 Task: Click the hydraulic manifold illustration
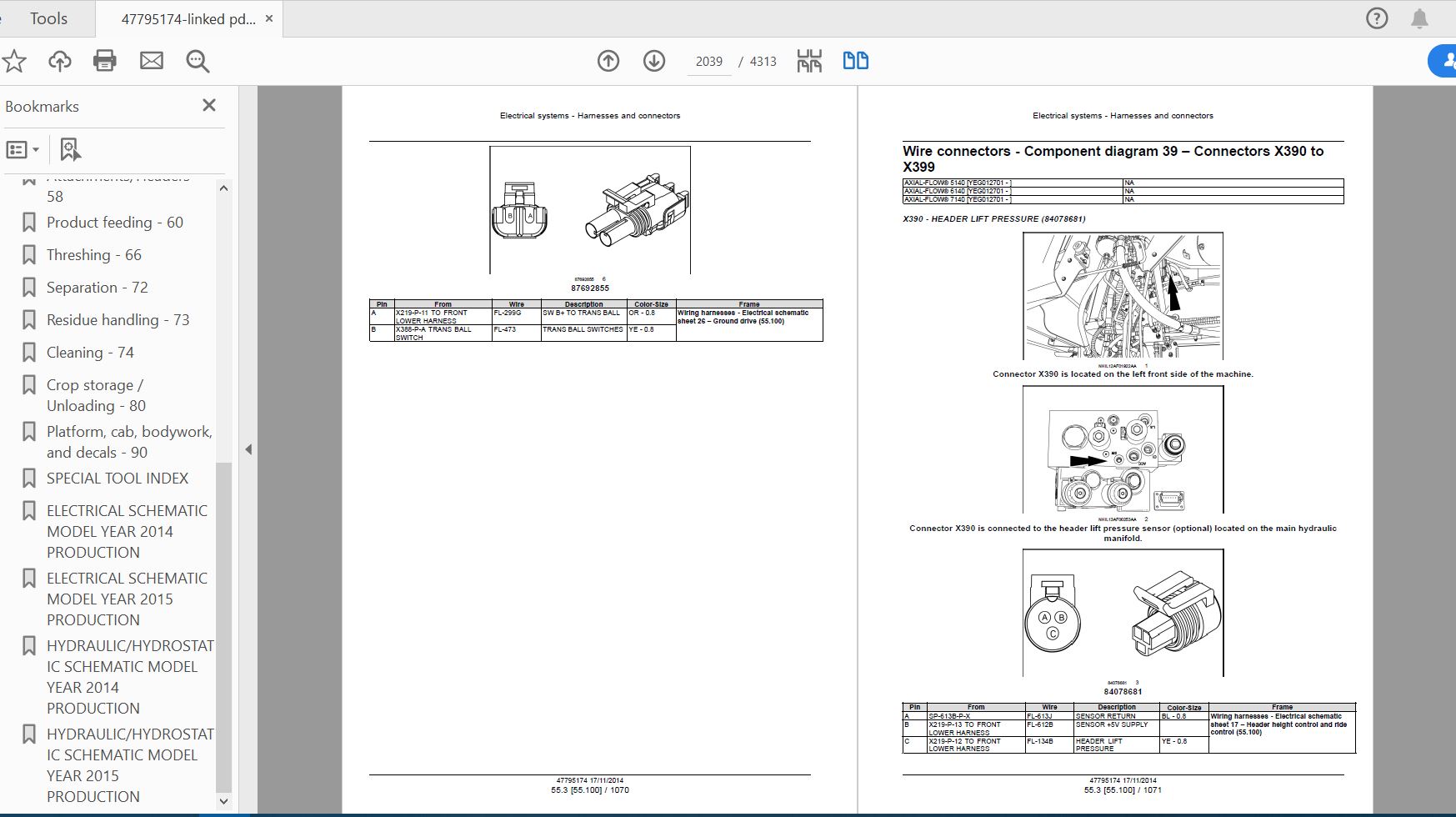pyautogui.click(x=1123, y=449)
